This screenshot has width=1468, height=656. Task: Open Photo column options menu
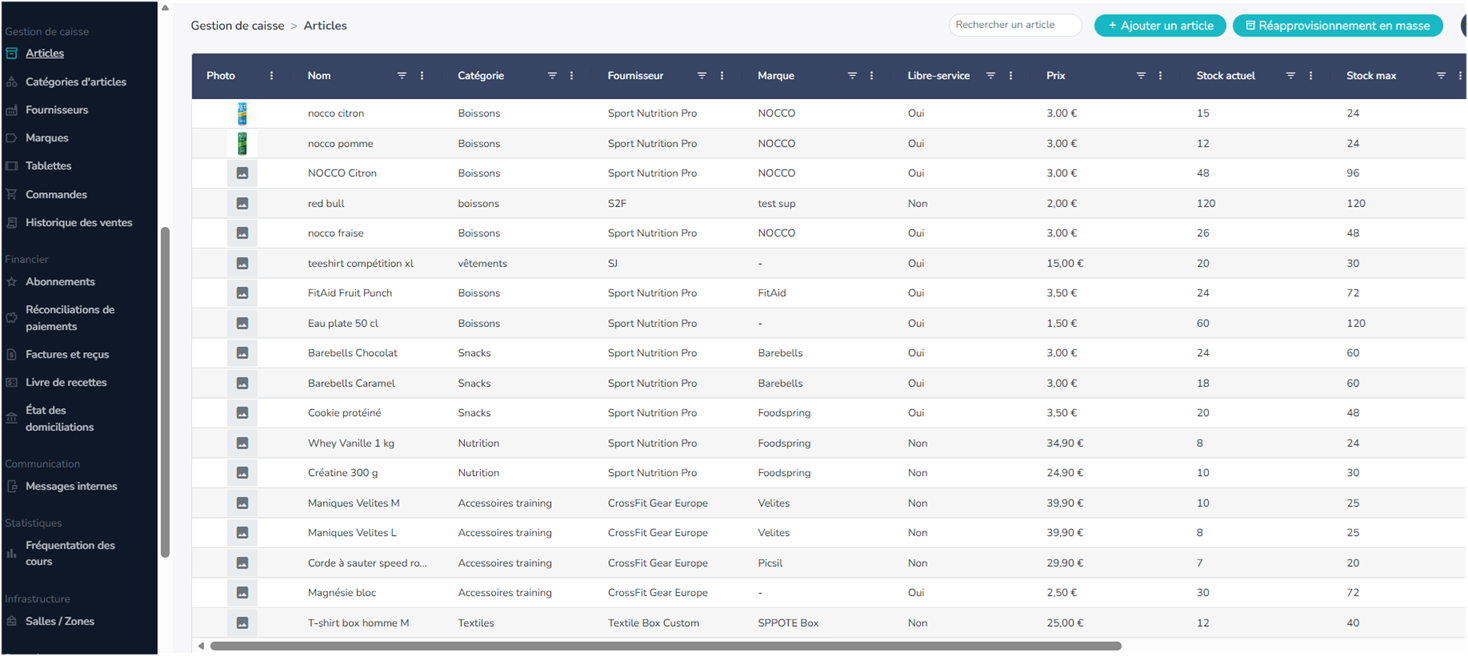tap(272, 76)
